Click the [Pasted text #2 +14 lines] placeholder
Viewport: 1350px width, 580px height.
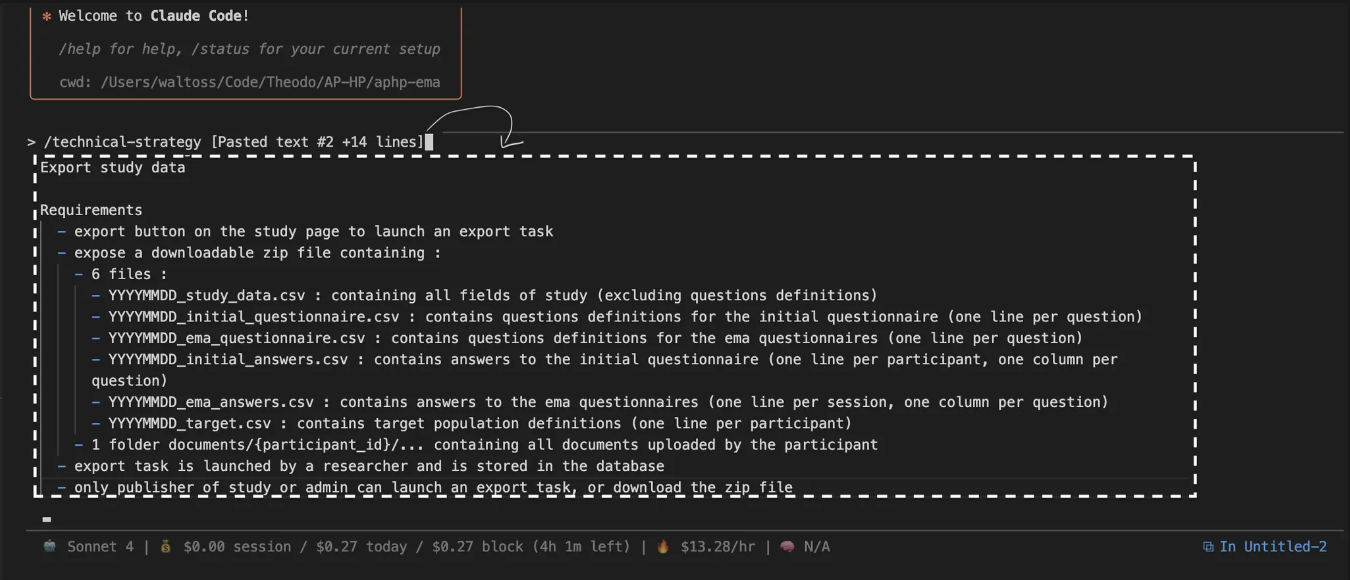tap(317, 142)
